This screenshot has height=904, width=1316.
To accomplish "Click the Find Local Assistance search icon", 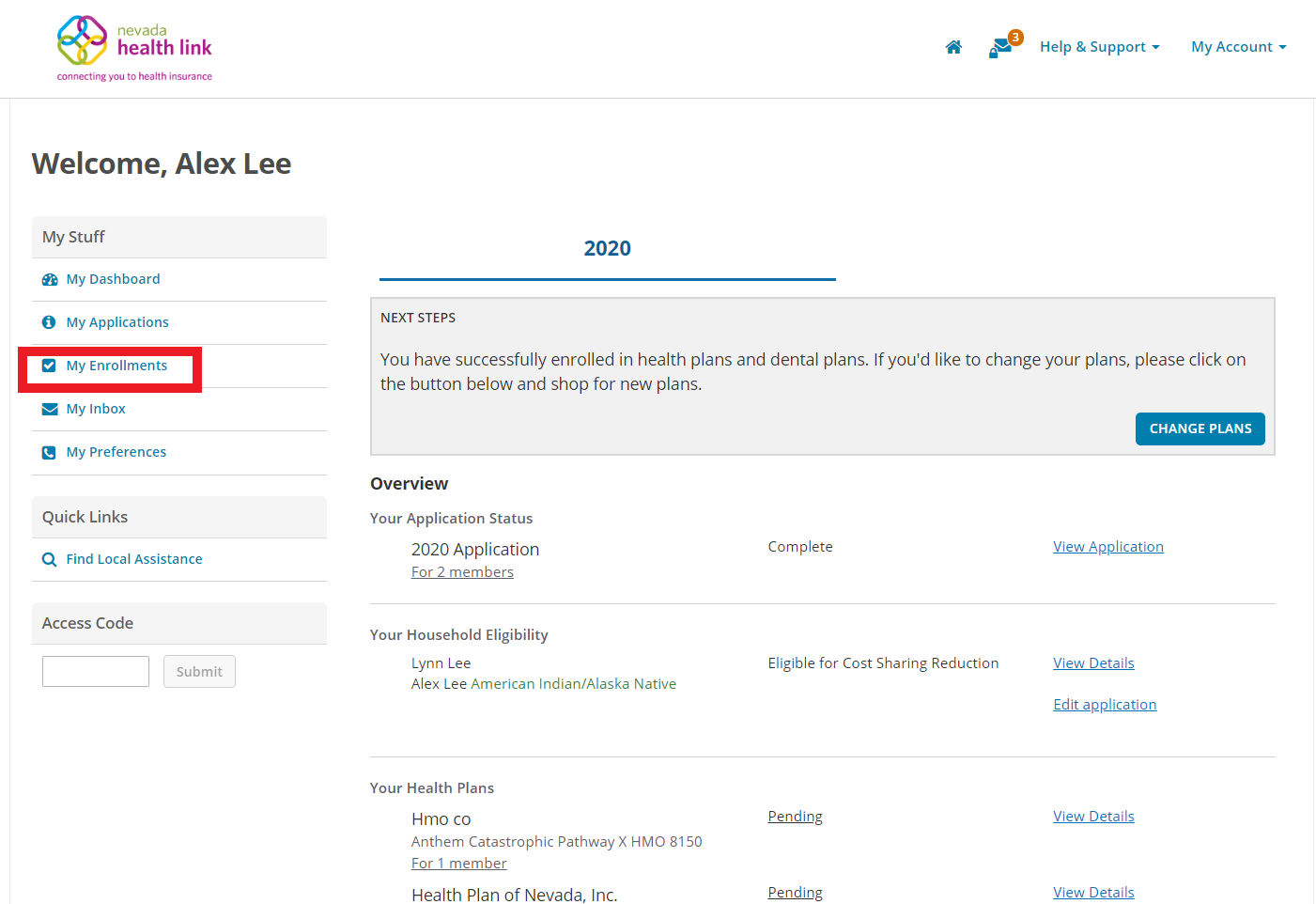I will (50, 559).
